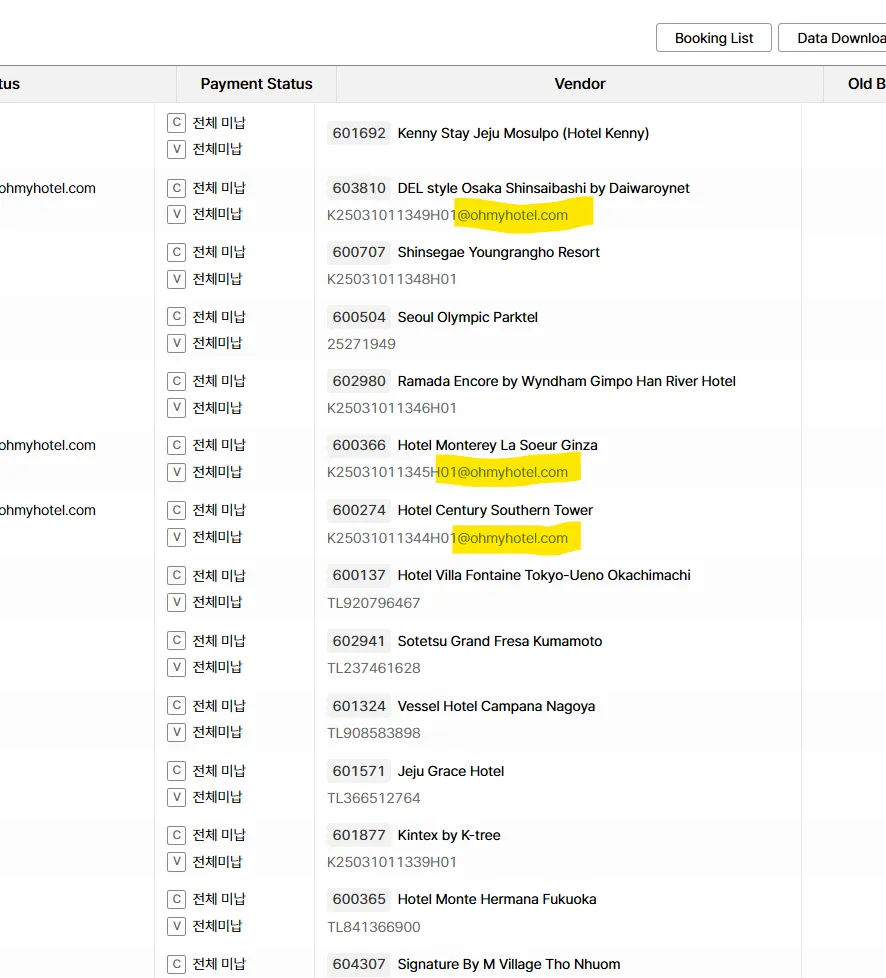Click the V badge in Ramada Encore row
This screenshot has width=886, height=978.
[x=177, y=408]
